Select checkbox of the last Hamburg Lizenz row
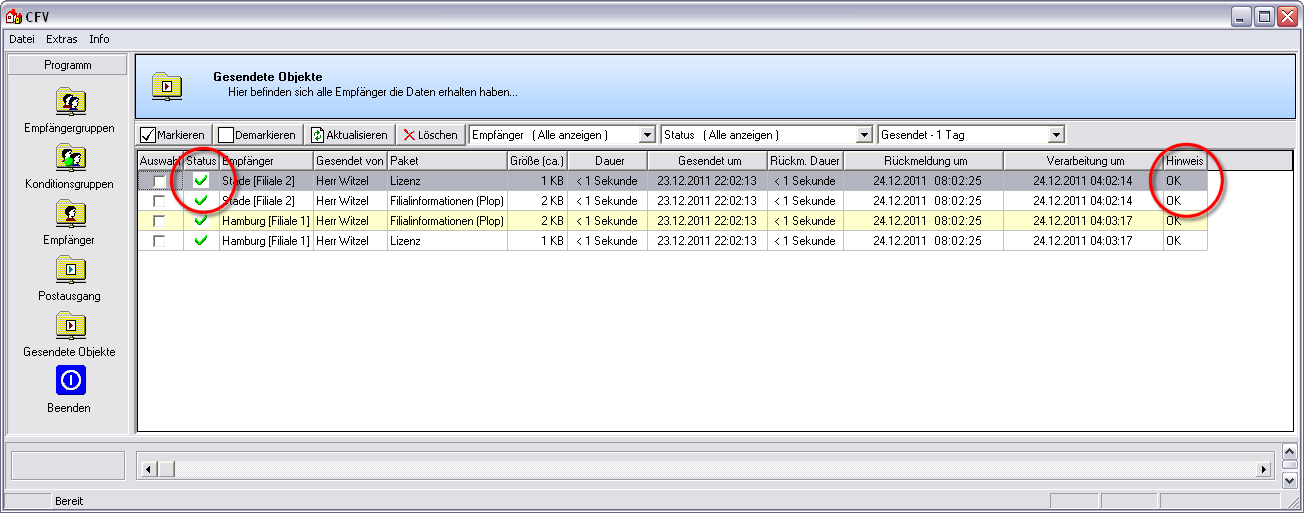The width and height of the screenshot is (1304, 513). tap(159, 241)
